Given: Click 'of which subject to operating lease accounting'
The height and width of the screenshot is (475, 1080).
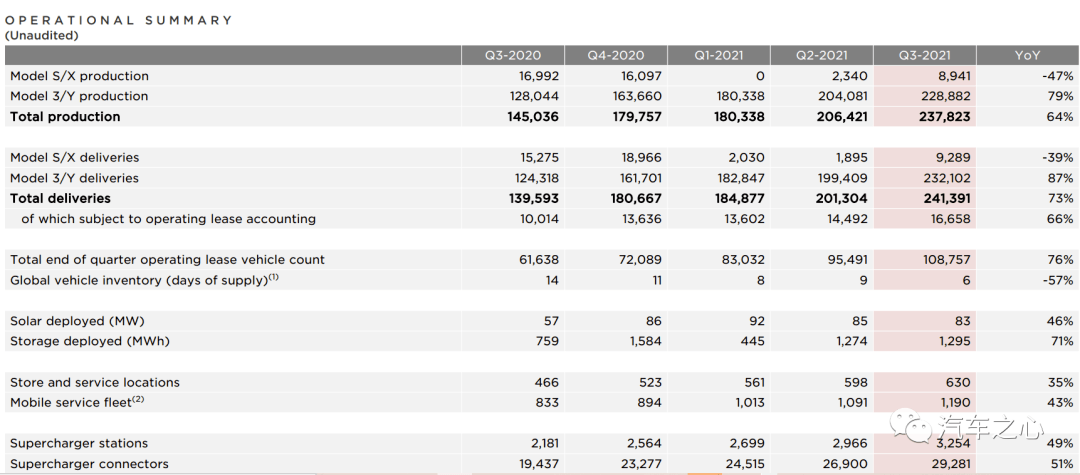Looking at the screenshot, I should (x=169, y=219).
